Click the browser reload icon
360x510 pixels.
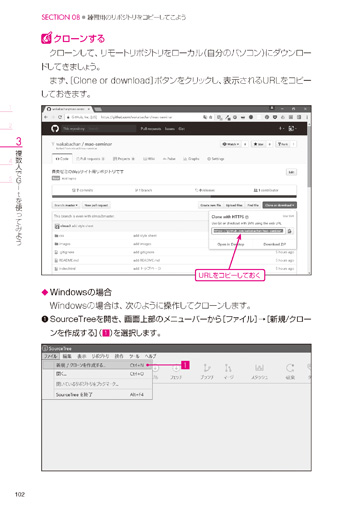click(60, 117)
